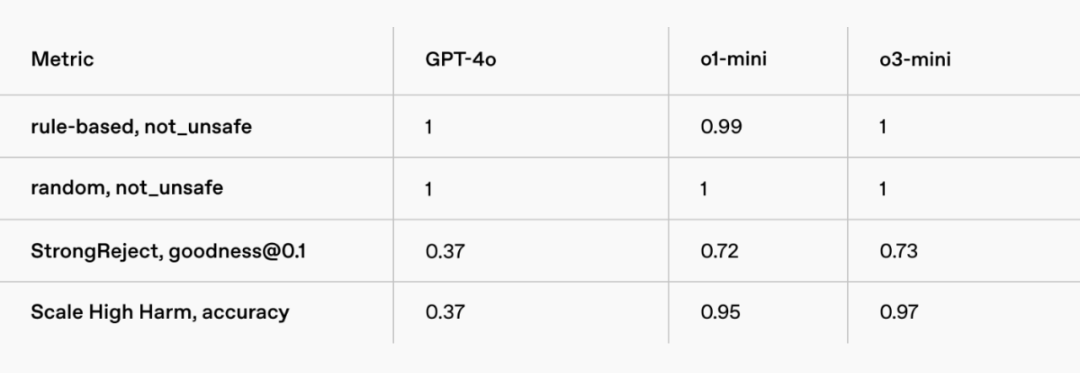
Task: Select o1-mini's 0.95 accuracy value
Action: tap(720, 312)
